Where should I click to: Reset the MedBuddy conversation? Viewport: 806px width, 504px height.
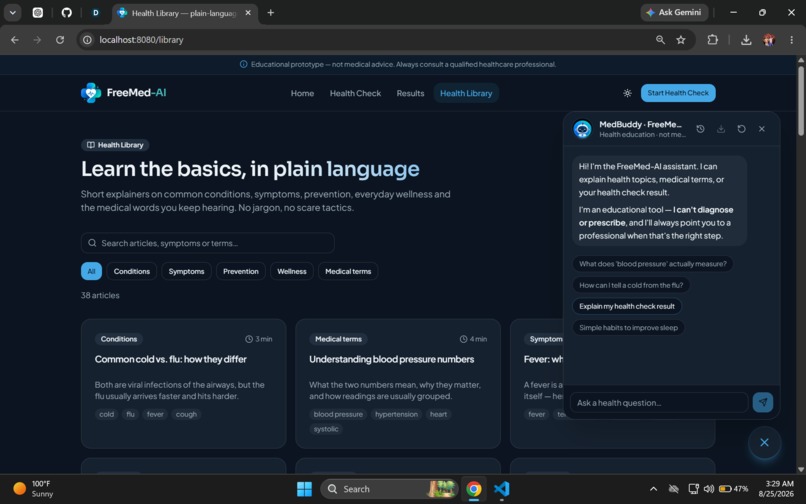[741, 129]
